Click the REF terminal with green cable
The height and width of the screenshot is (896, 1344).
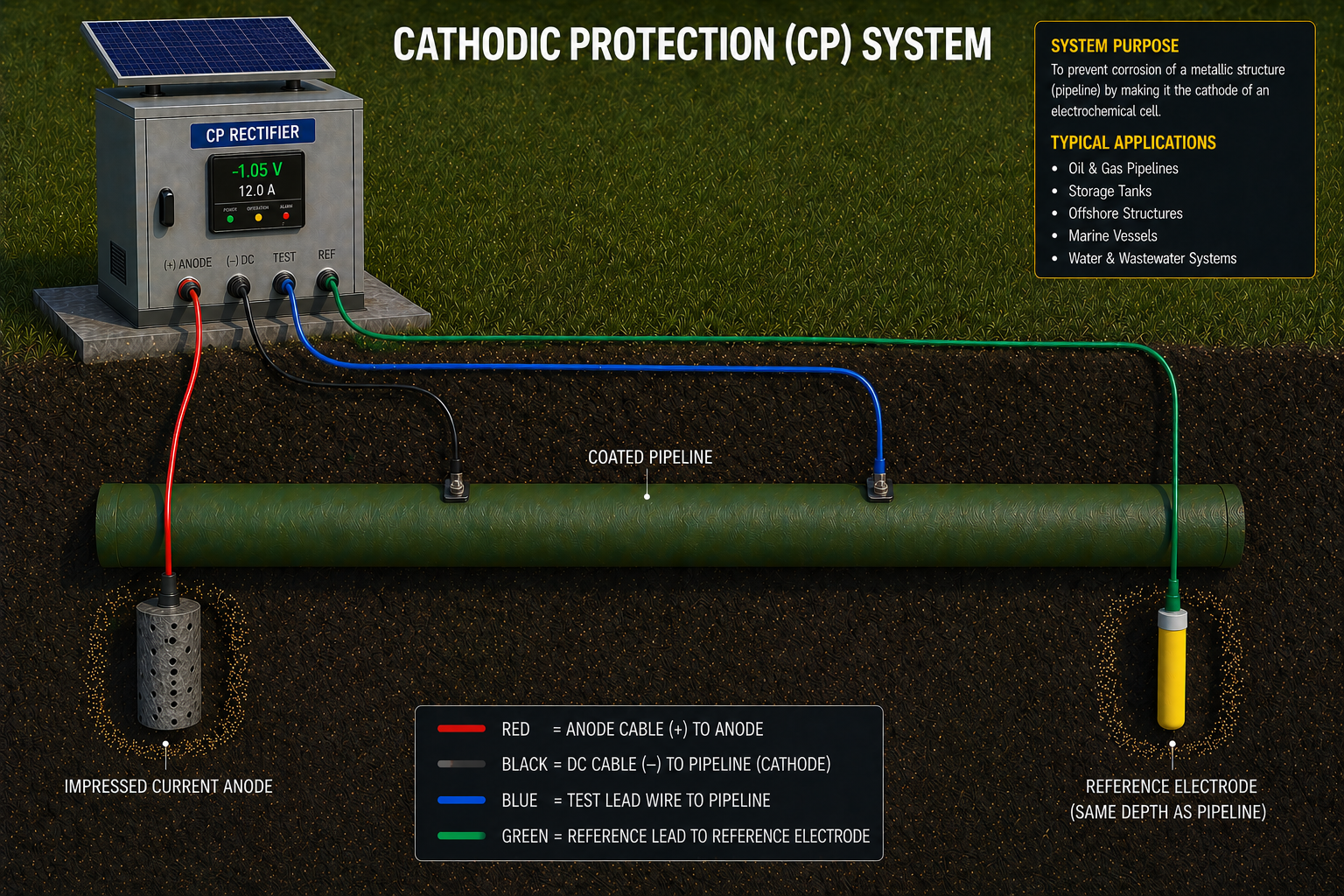(327, 277)
